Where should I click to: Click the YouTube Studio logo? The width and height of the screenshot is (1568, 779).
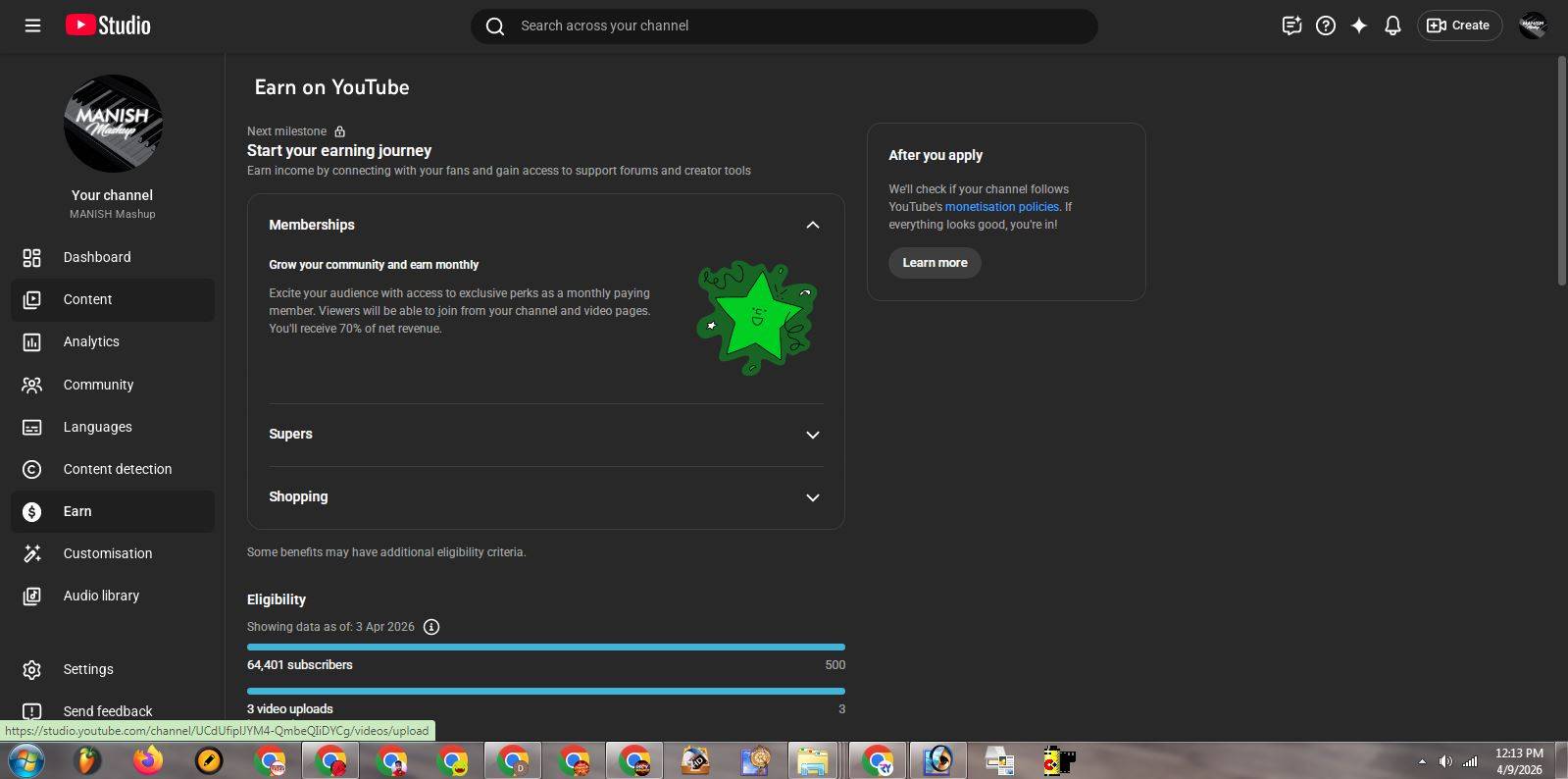coord(109,26)
